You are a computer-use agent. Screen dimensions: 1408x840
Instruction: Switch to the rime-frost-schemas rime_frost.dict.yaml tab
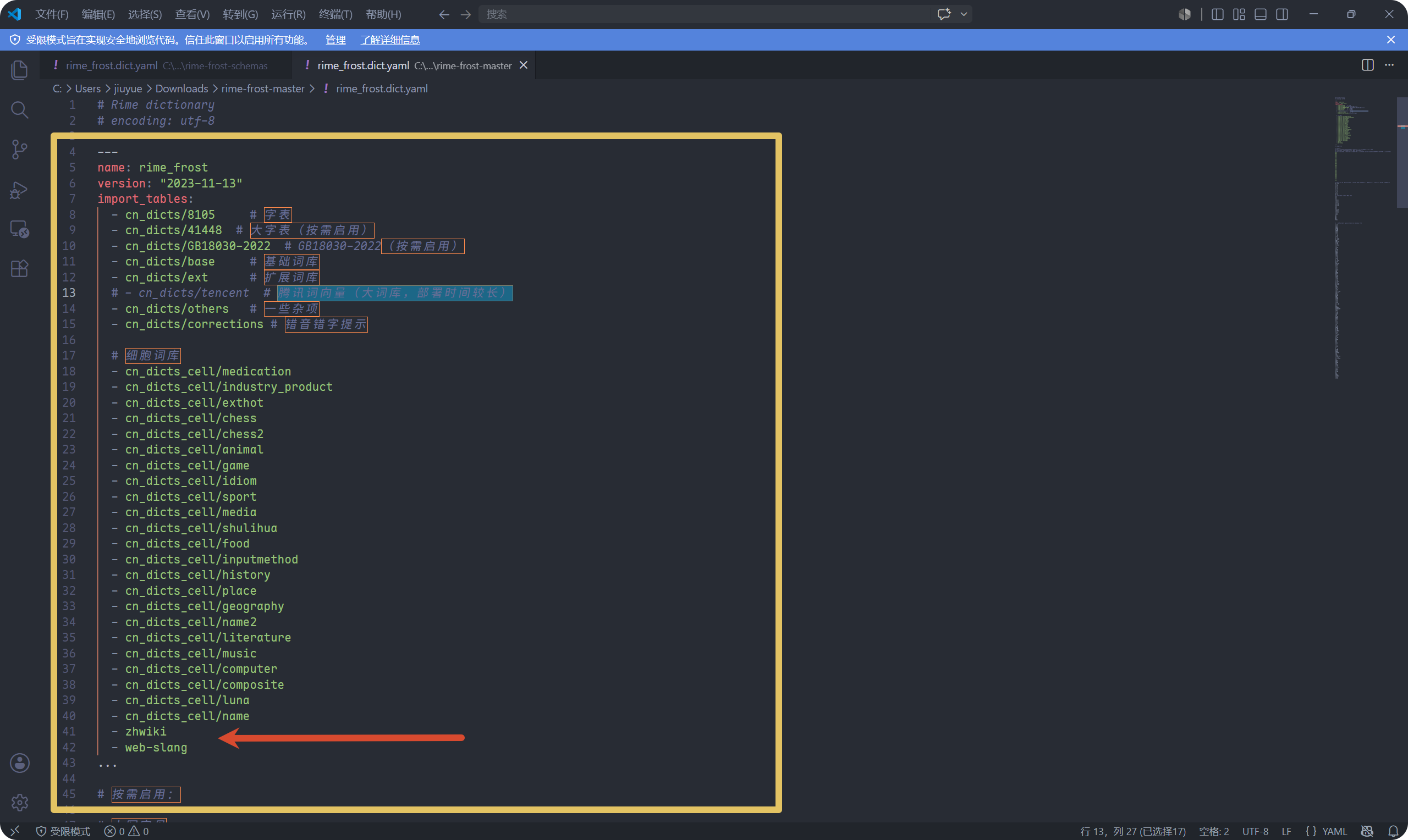click(165, 65)
